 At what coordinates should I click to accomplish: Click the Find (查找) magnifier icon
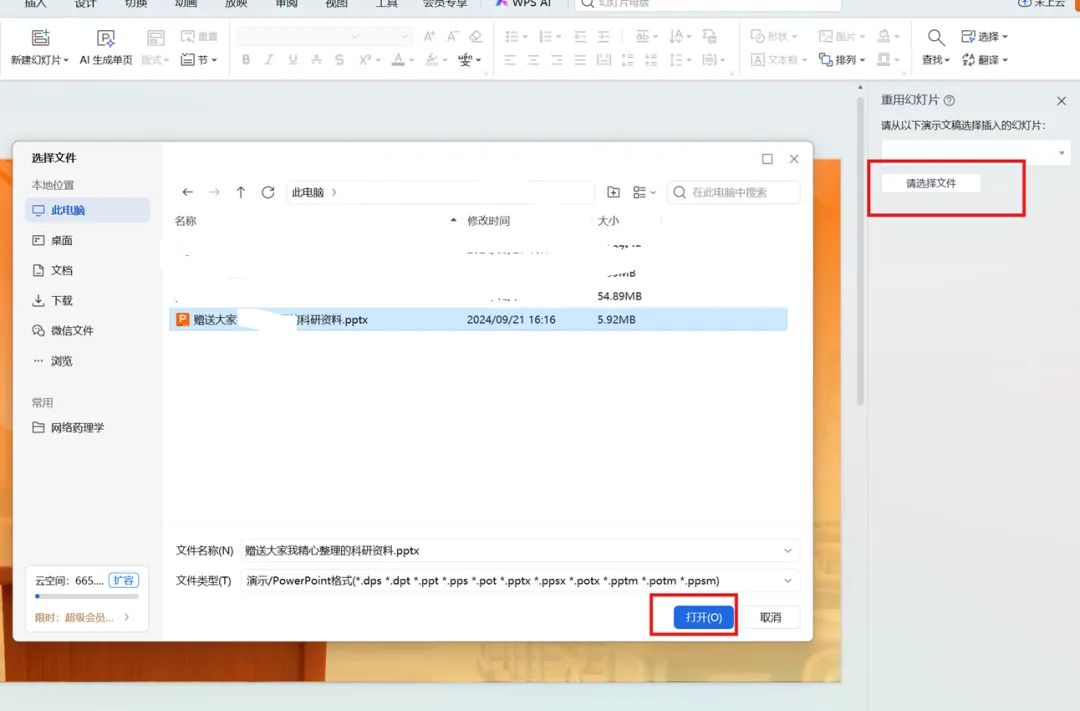(x=935, y=37)
